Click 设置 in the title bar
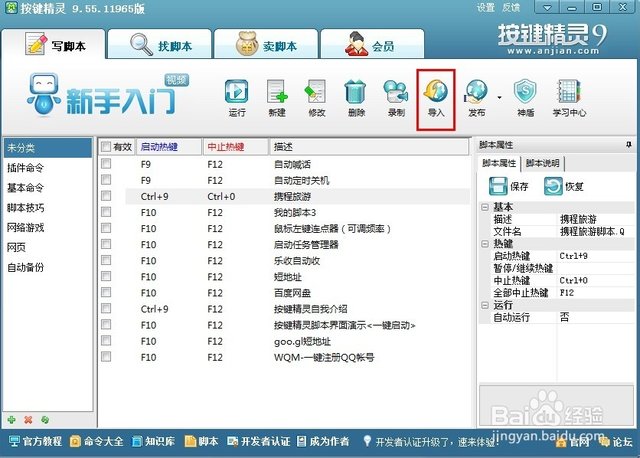The height and width of the screenshot is (458, 640). click(486, 7)
